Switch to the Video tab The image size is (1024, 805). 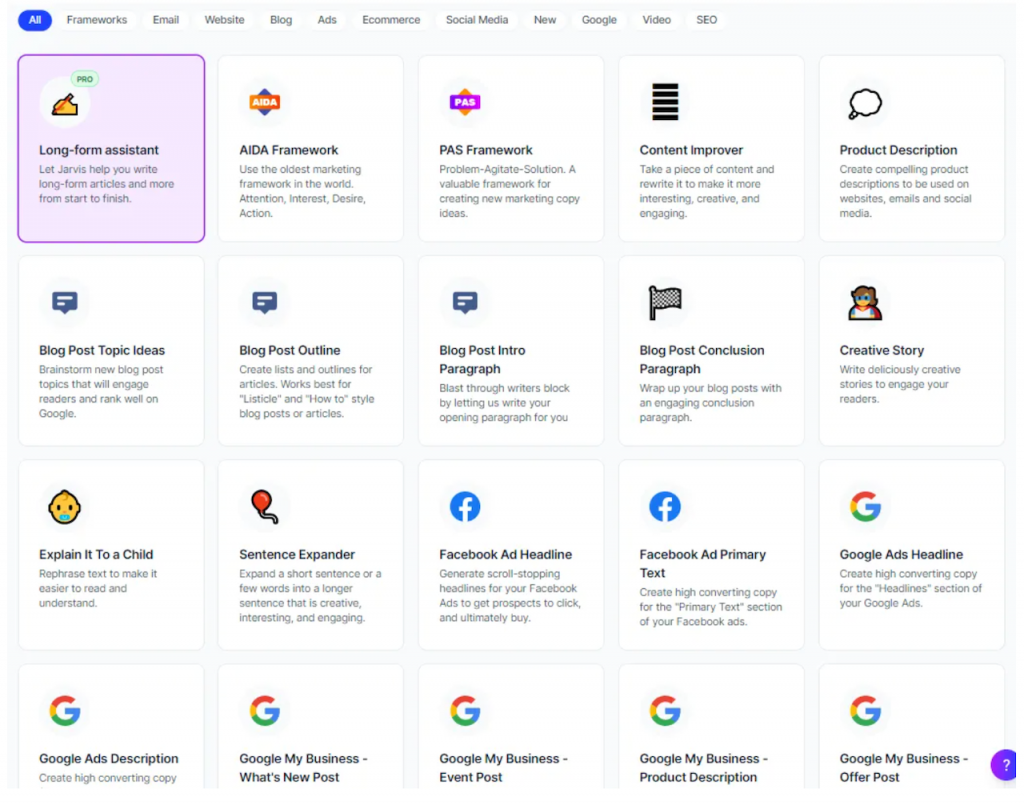click(656, 20)
